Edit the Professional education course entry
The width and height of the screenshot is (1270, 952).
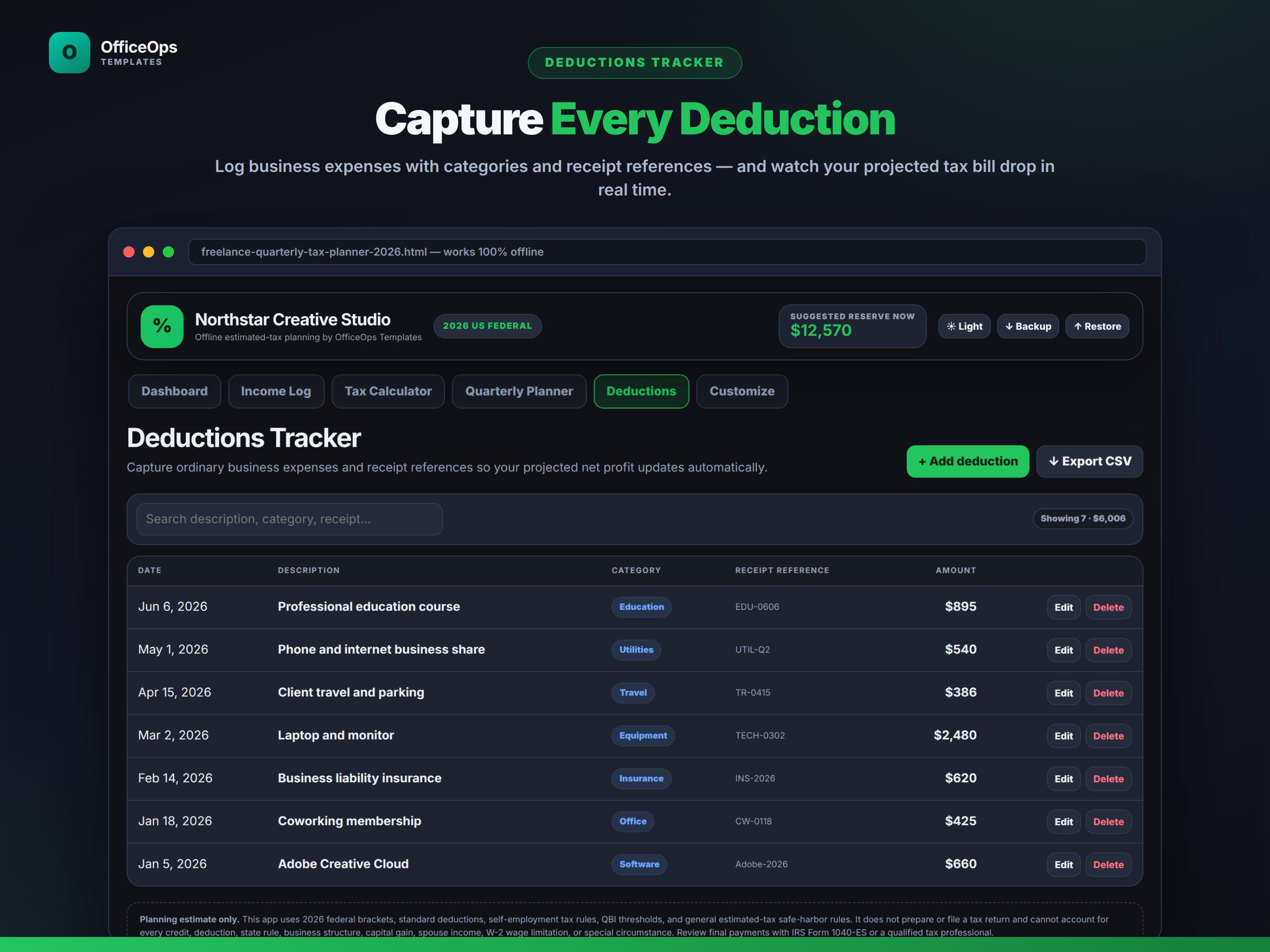[1064, 607]
